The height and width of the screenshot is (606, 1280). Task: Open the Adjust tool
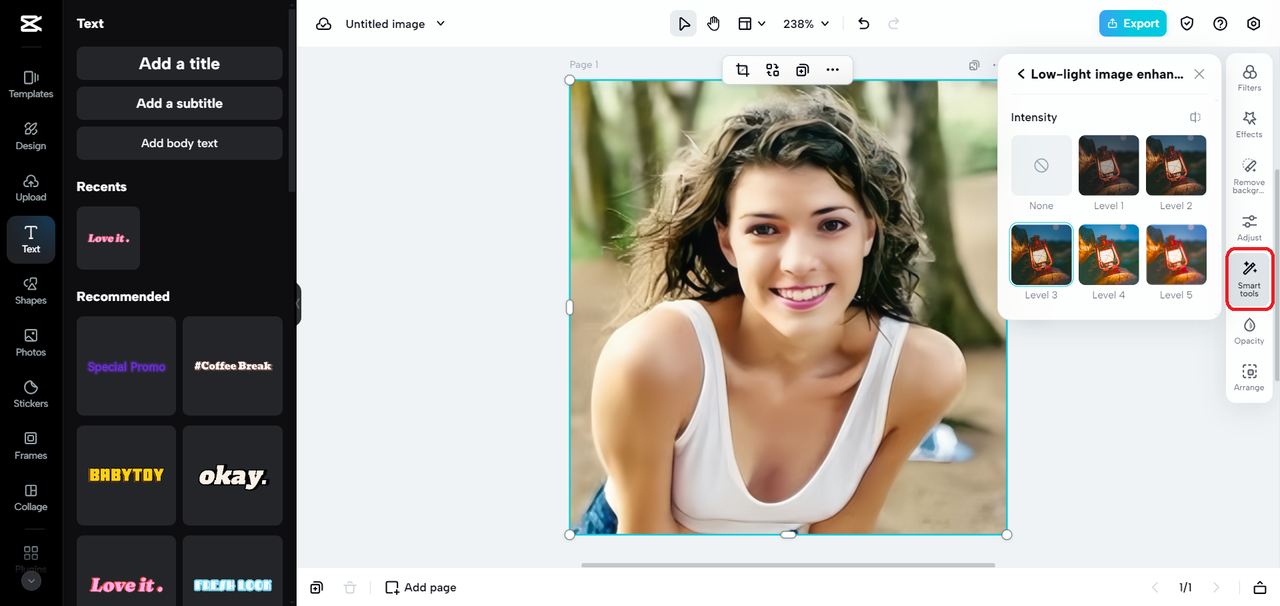pos(1249,227)
